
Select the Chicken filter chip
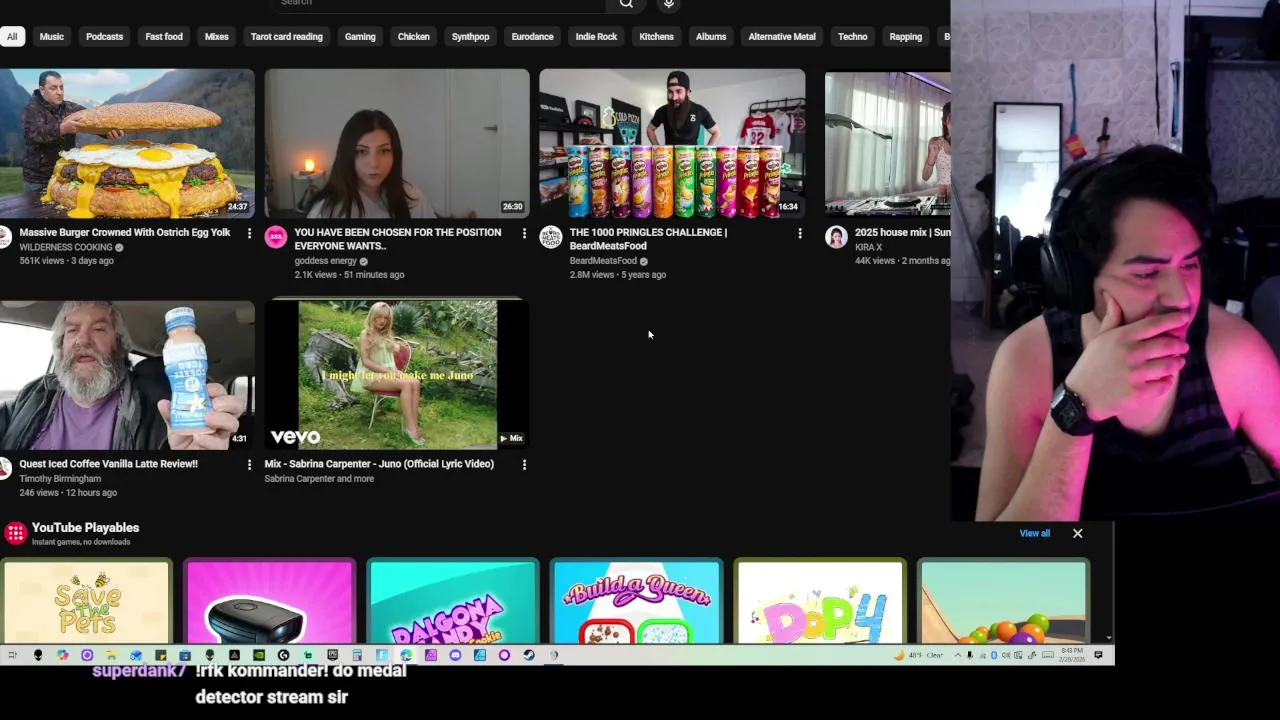[x=413, y=37]
